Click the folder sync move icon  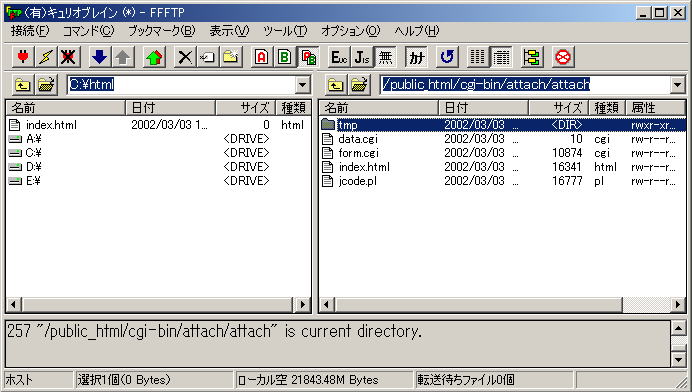[532, 57]
